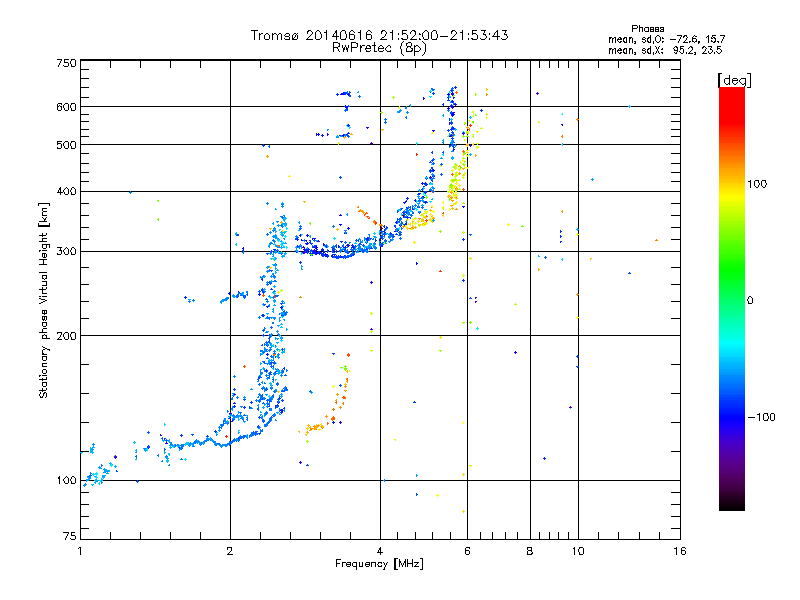Click the x-axis tick label '1'

[x=80, y=551]
